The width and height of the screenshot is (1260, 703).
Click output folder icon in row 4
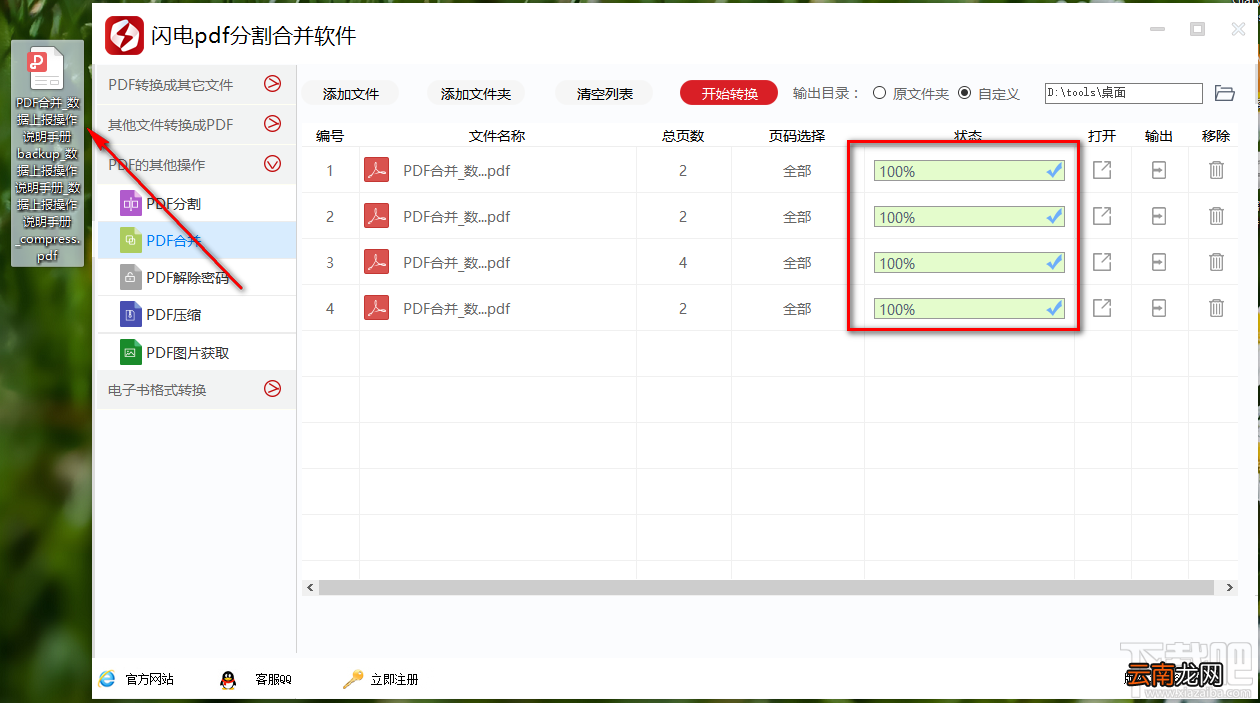click(x=1158, y=308)
